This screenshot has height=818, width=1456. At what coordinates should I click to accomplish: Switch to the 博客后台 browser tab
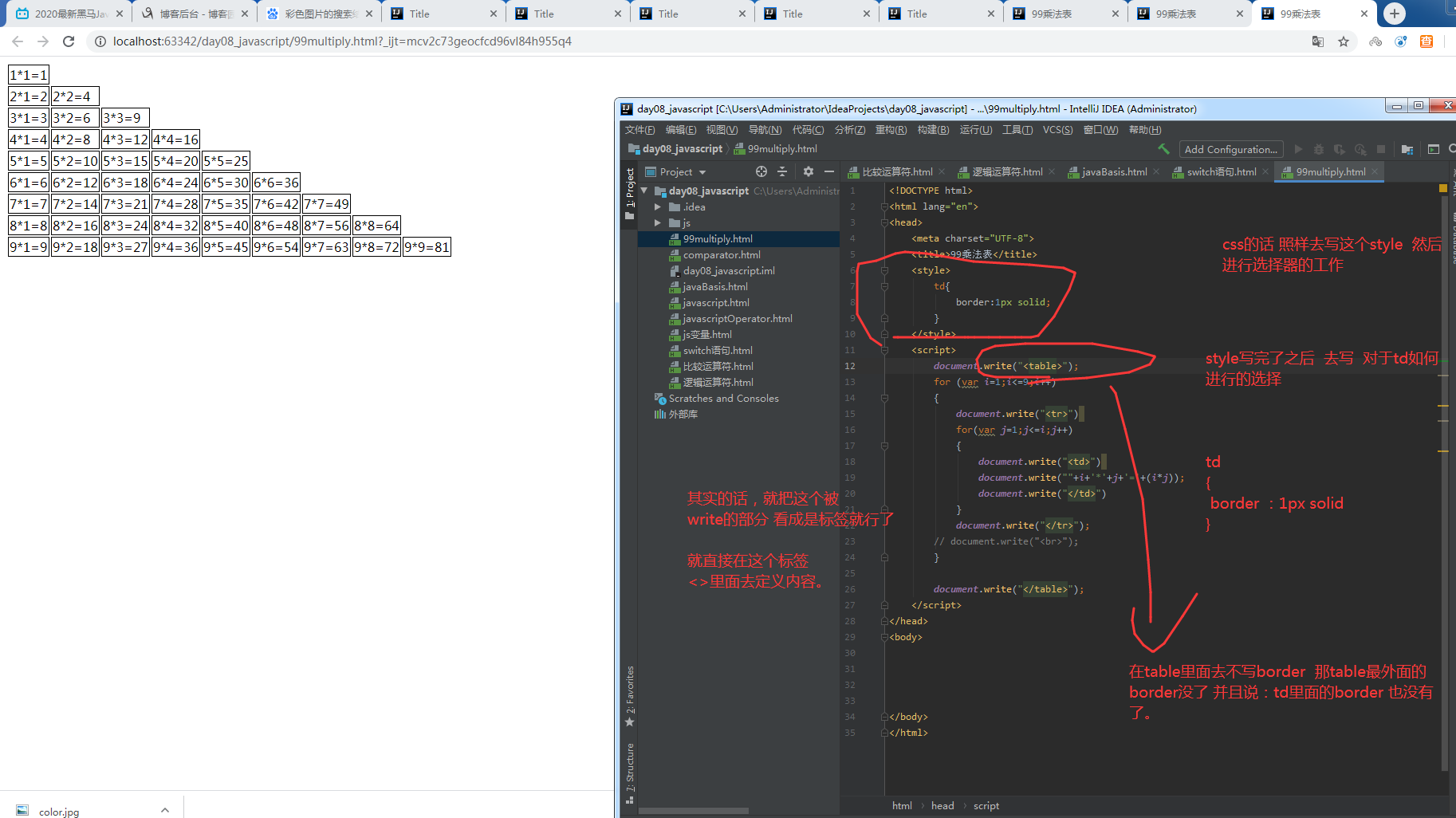click(195, 14)
